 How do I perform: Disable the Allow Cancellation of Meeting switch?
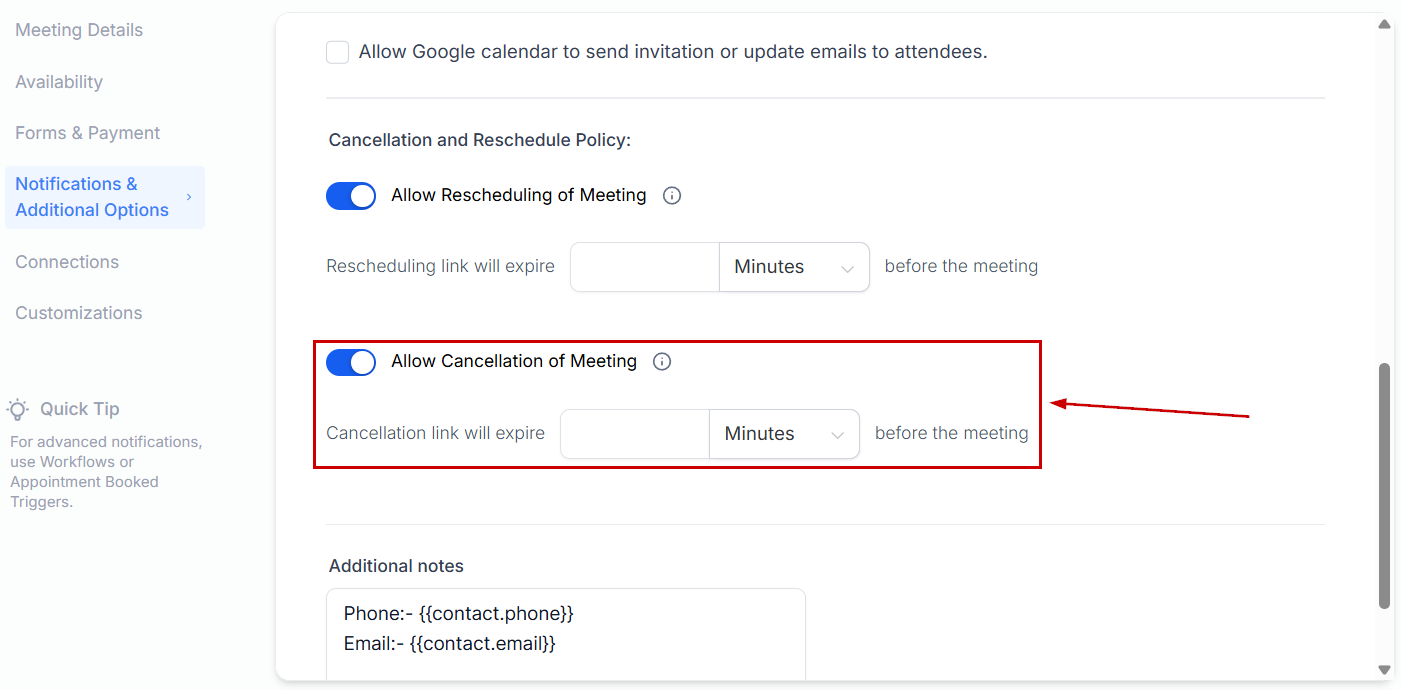[351, 362]
